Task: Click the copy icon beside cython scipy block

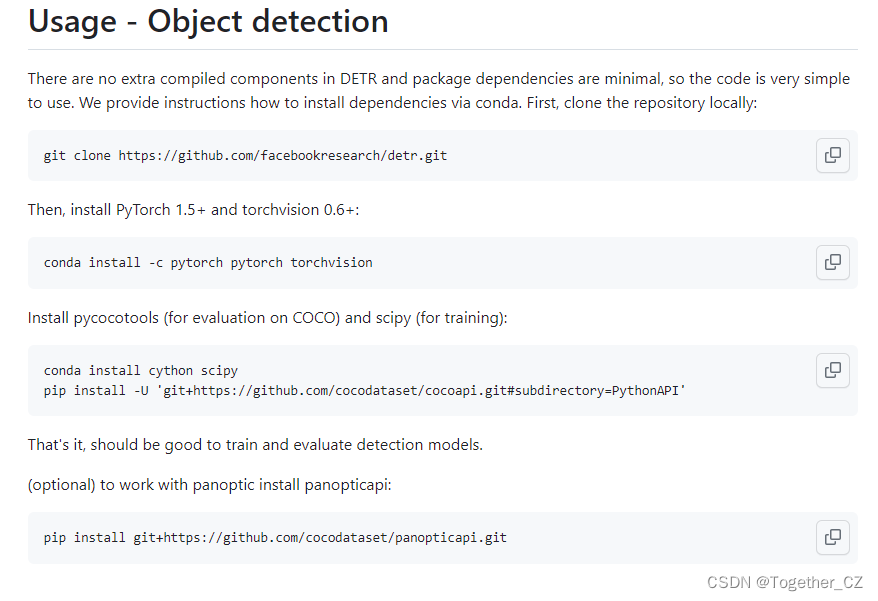Action: (833, 370)
